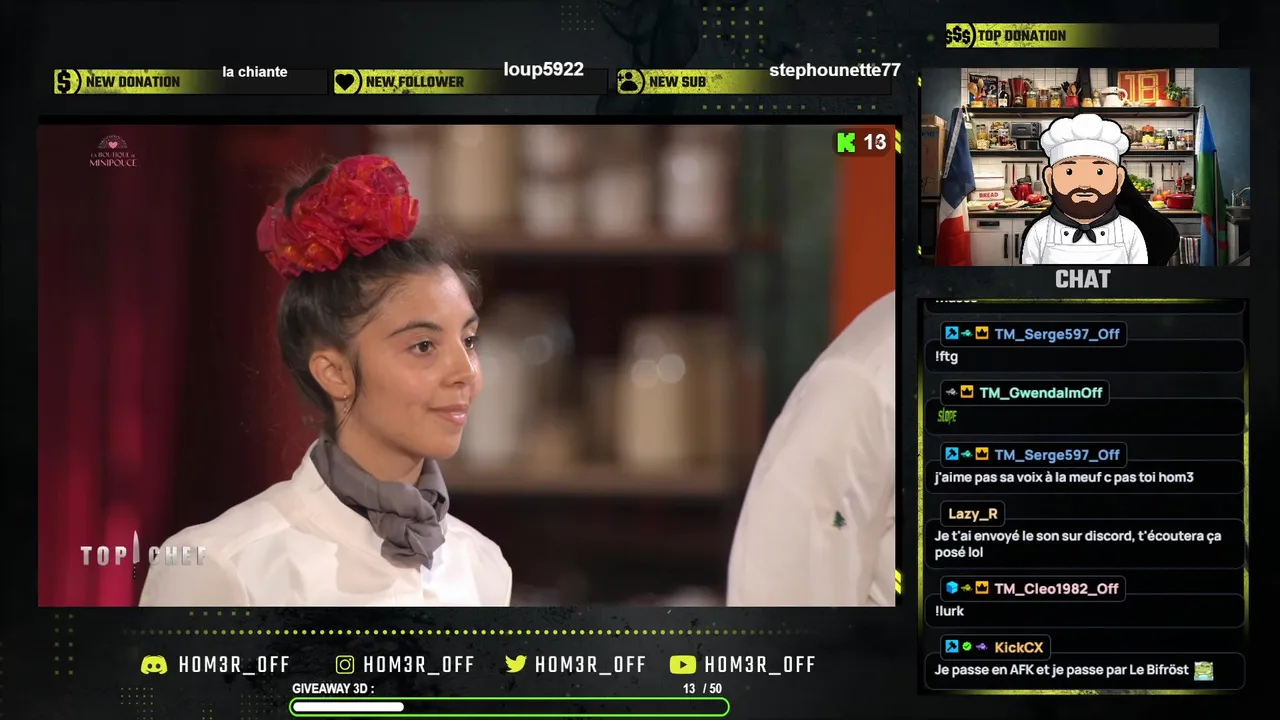The image size is (1280, 720).
Task: Click the NEW FOLLOWER label
Action: pos(415,82)
